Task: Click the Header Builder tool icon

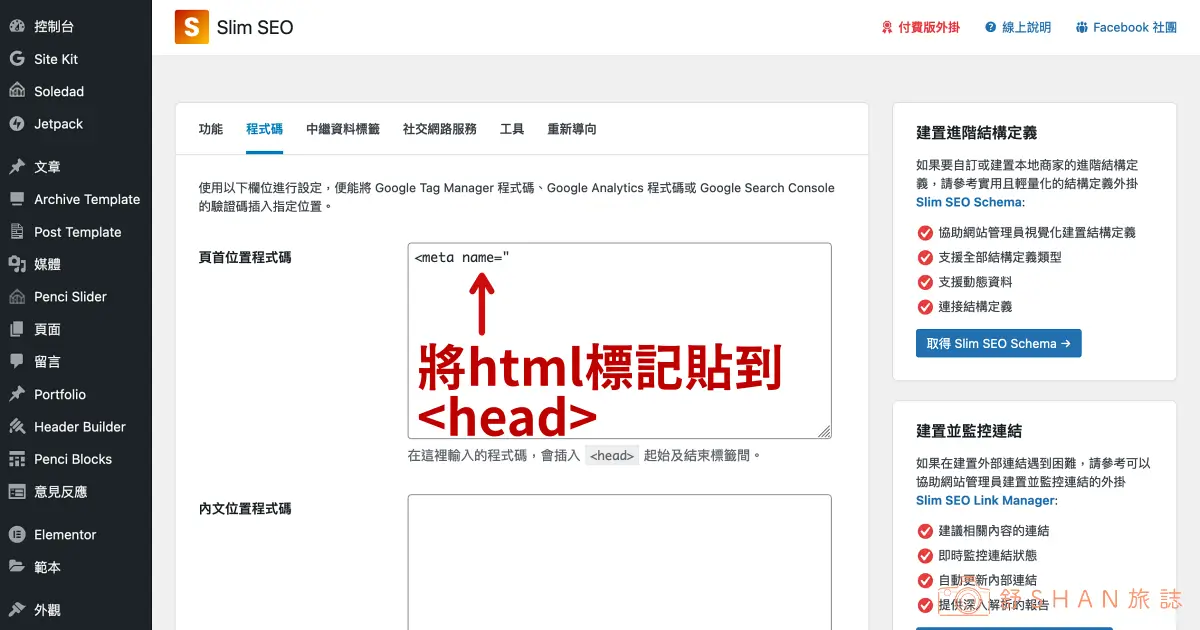Action: [17, 426]
